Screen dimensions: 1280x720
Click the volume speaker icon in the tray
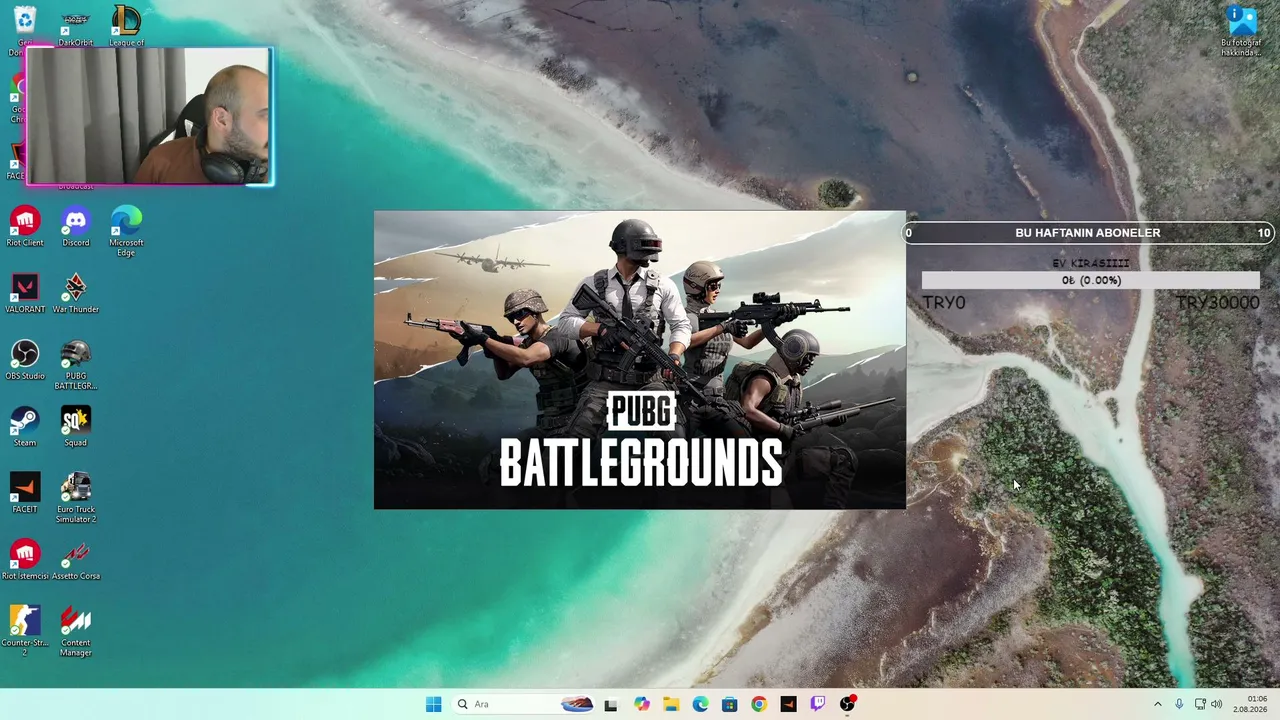pos(1217,704)
